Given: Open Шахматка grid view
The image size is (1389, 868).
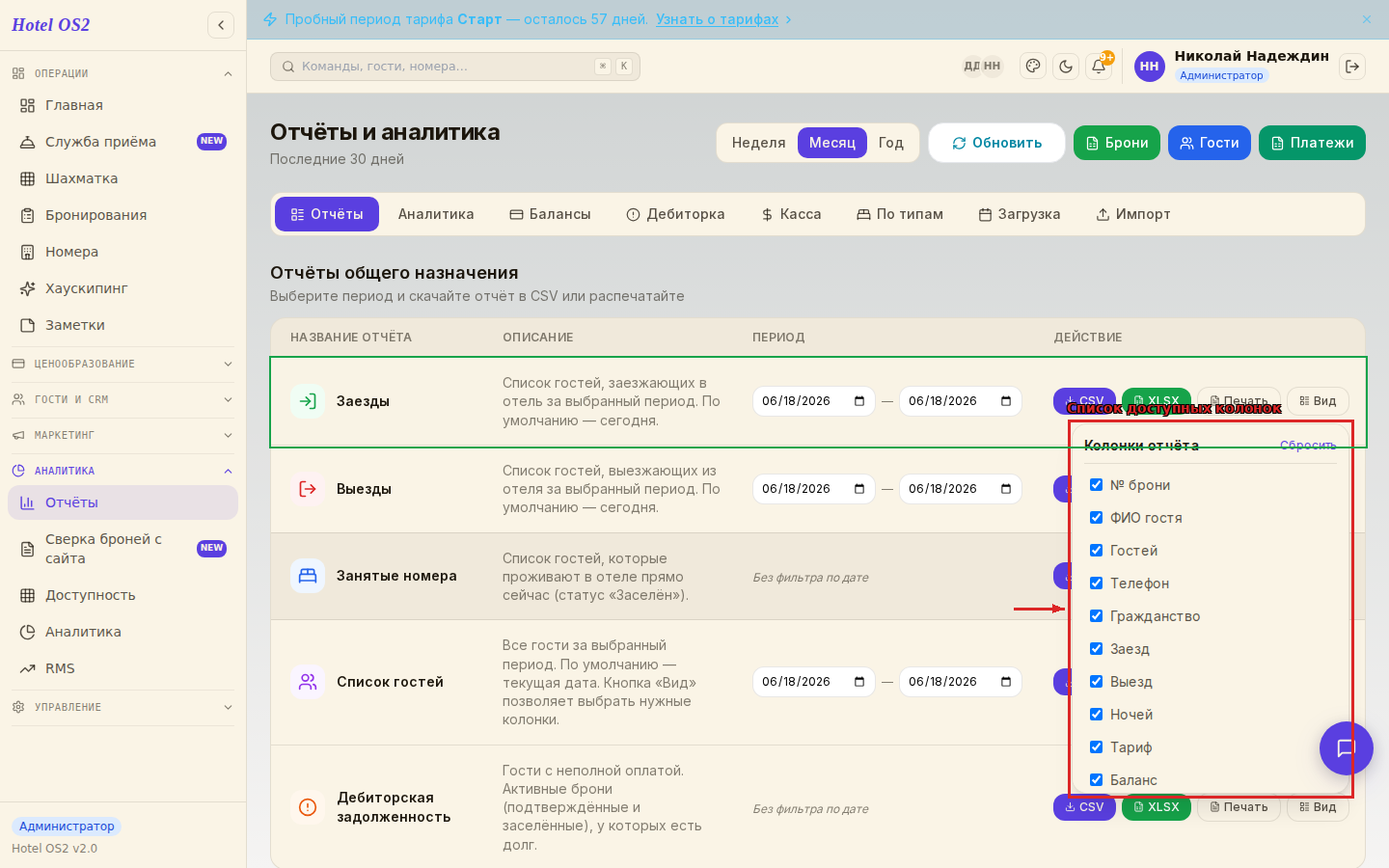Looking at the screenshot, I should pyautogui.click(x=123, y=178).
